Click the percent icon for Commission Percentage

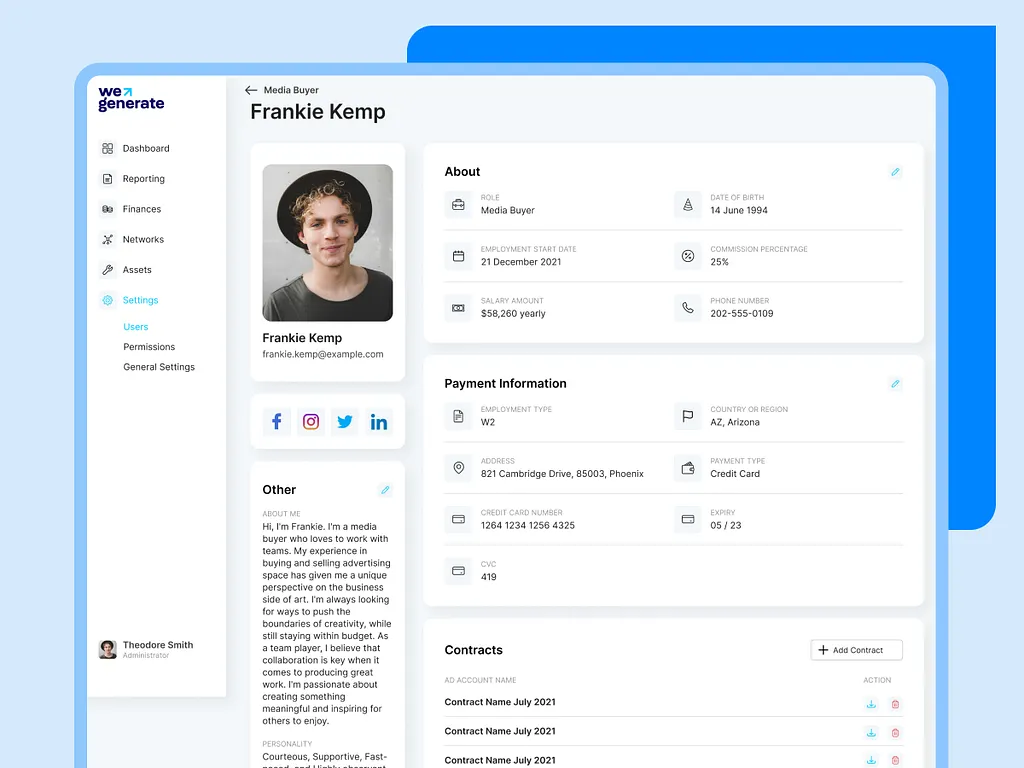[x=688, y=256]
